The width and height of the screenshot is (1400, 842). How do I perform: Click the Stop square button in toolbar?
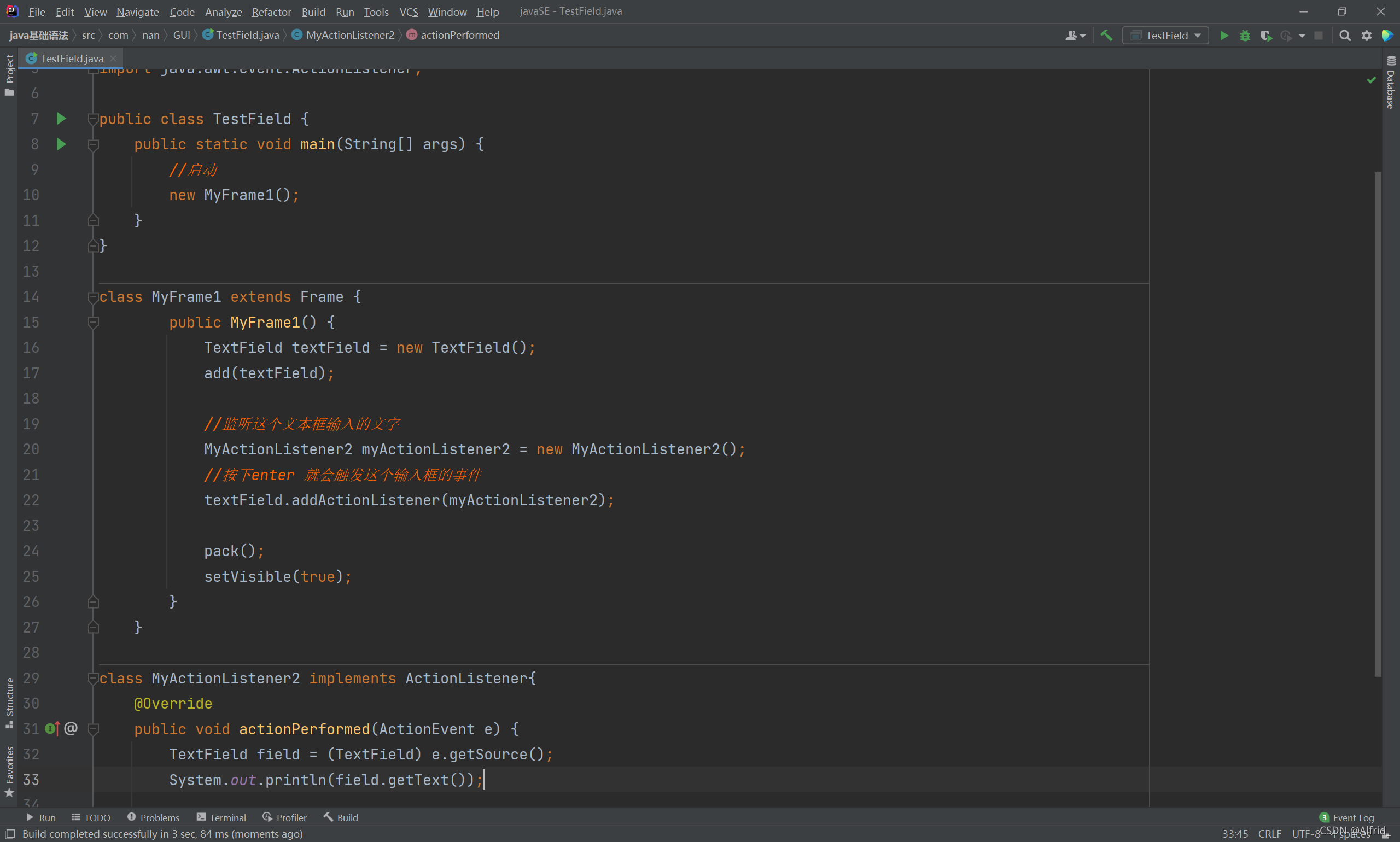(1319, 35)
